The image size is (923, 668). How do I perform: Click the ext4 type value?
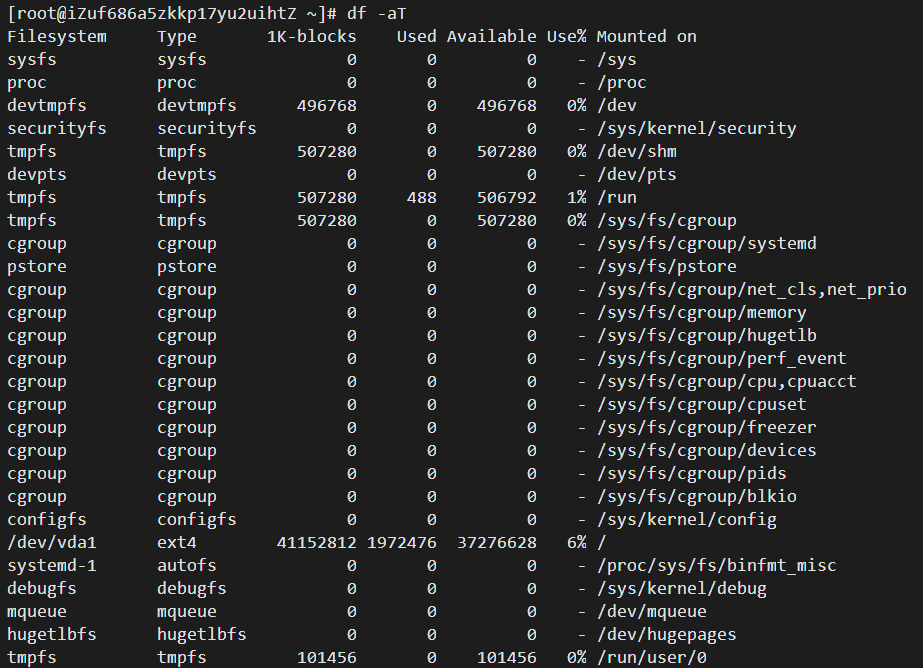point(177,542)
